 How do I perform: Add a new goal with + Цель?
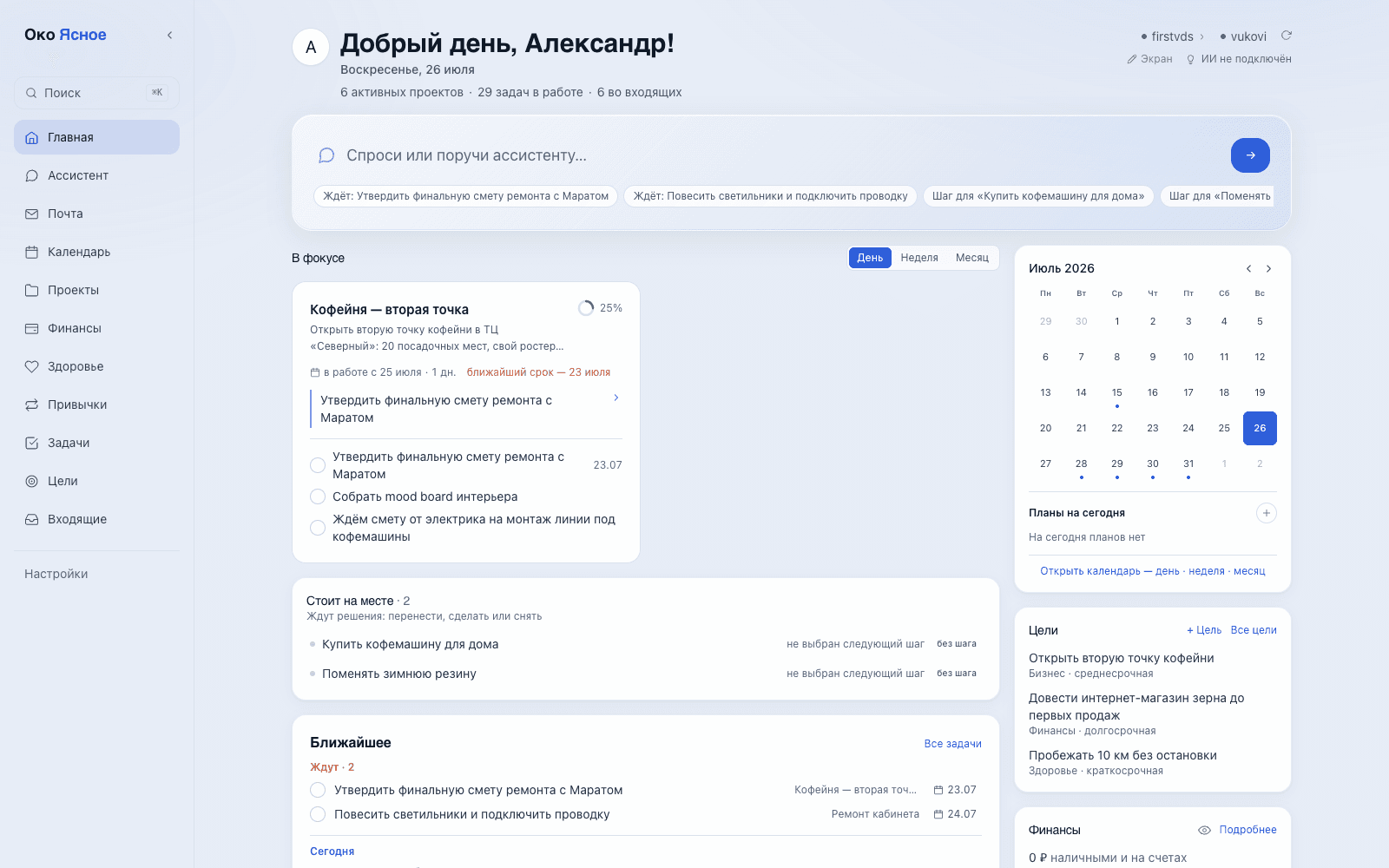pyautogui.click(x=1204, y=630)
